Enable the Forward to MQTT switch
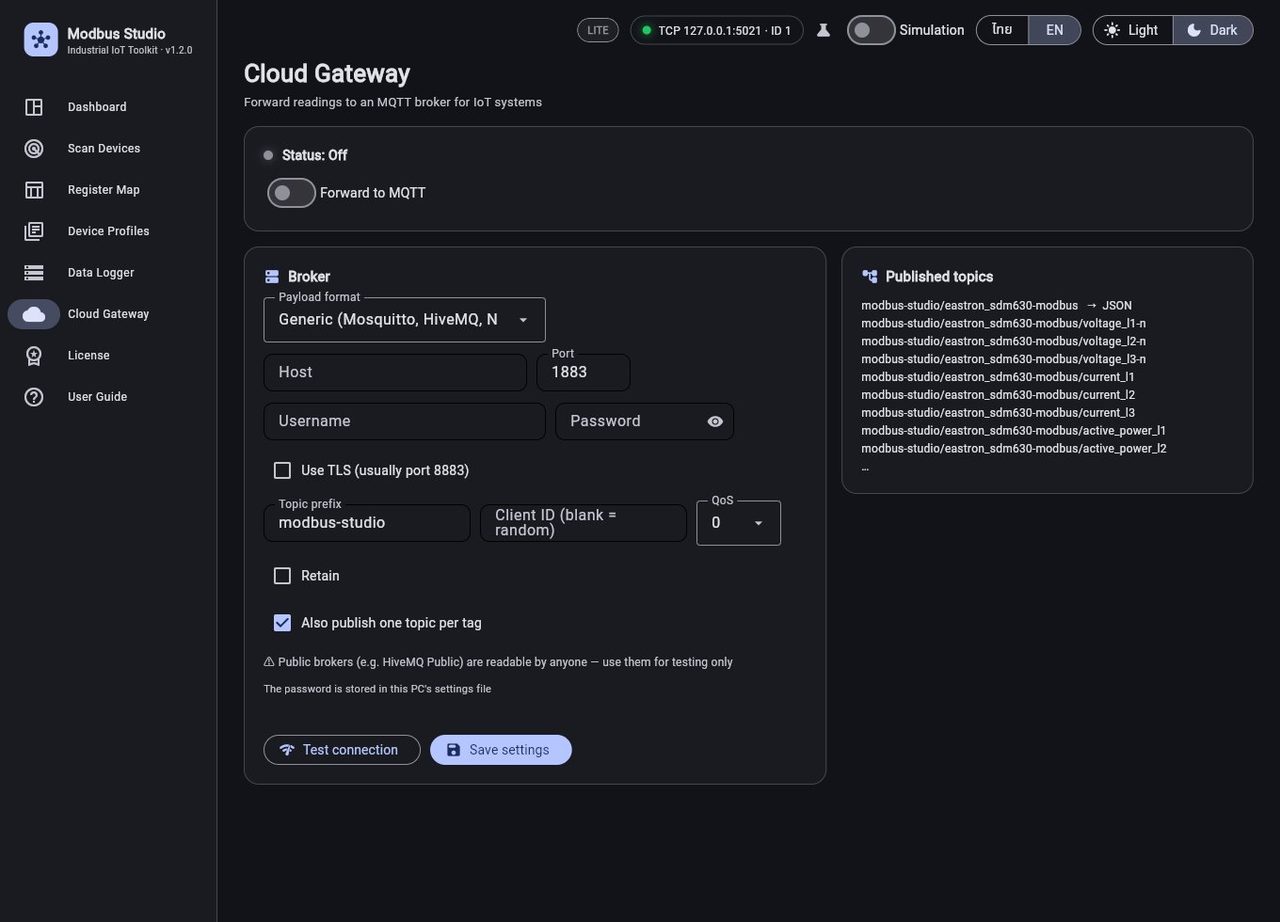Image resolution: width=1280 pixels, height=922 pixels. pos(291,193)
